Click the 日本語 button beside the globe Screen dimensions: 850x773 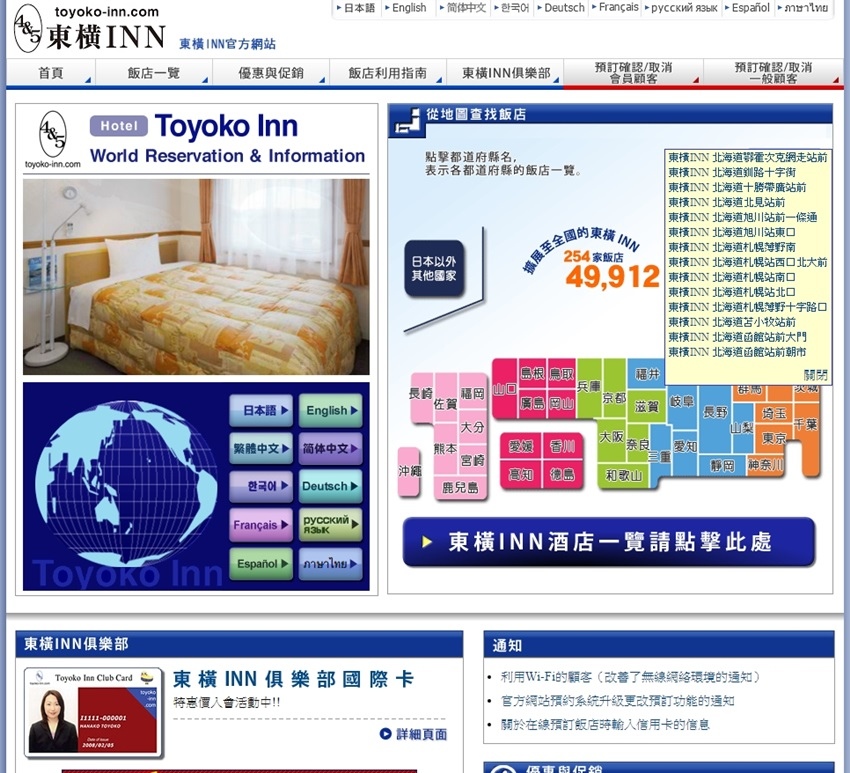pyautogui.click(x=261, y=411)
